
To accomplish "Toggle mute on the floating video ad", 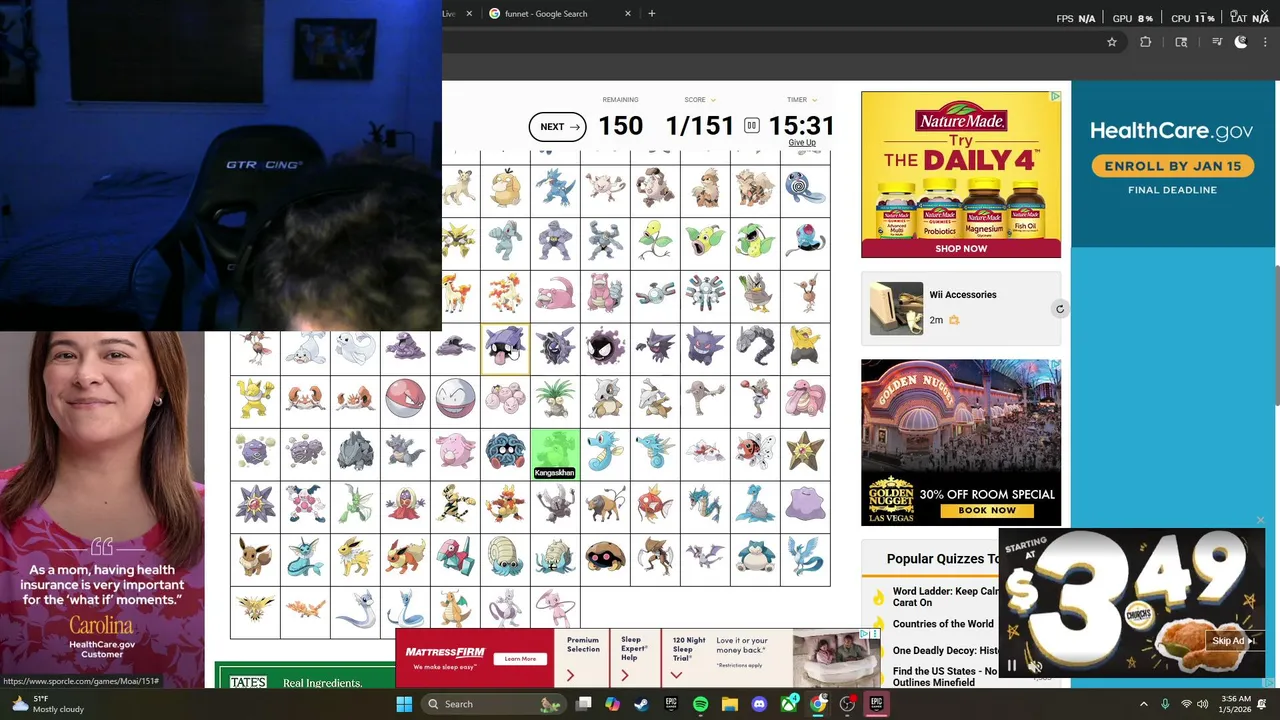I will 1036,666.
